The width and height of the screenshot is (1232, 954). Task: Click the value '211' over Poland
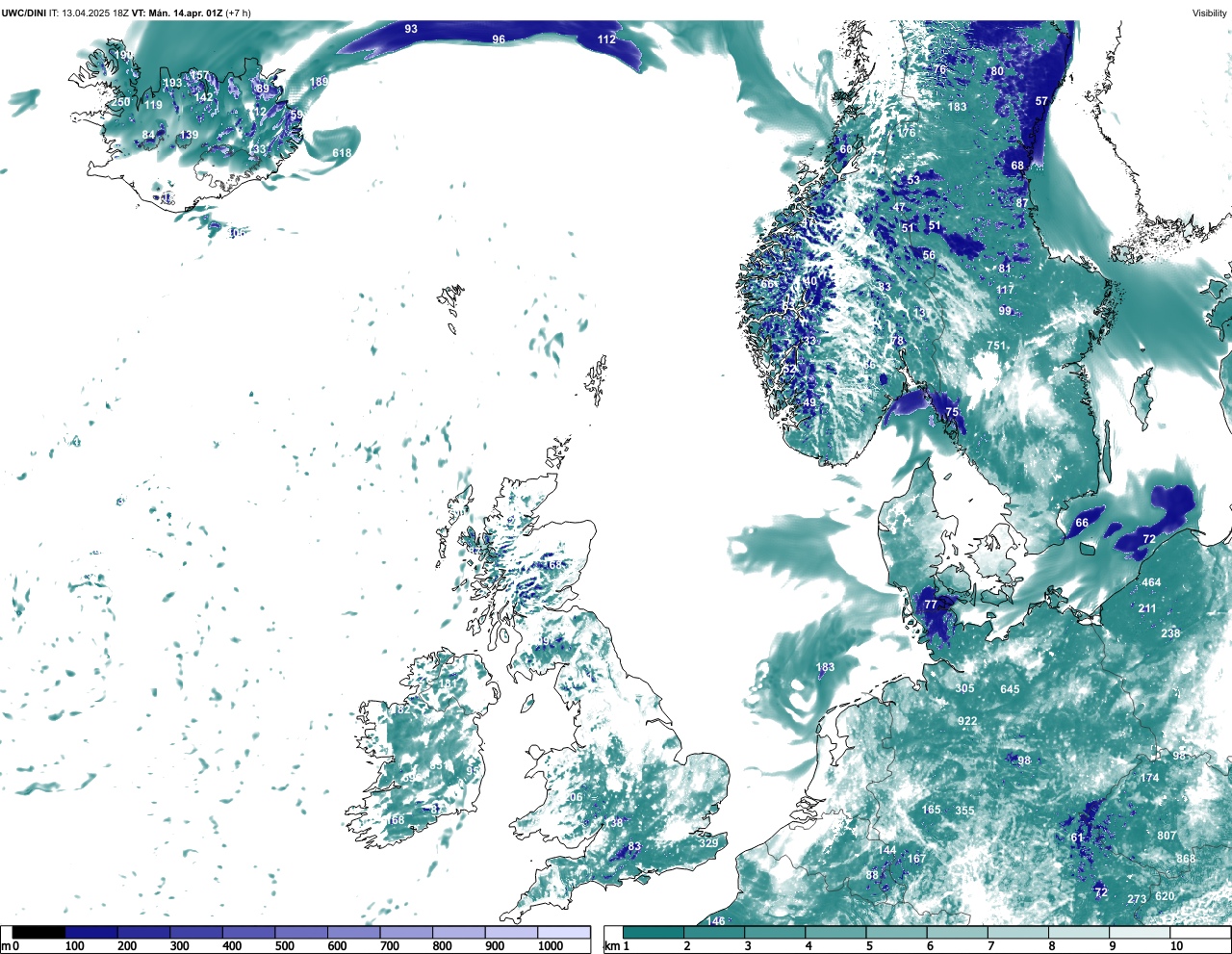1147,608
